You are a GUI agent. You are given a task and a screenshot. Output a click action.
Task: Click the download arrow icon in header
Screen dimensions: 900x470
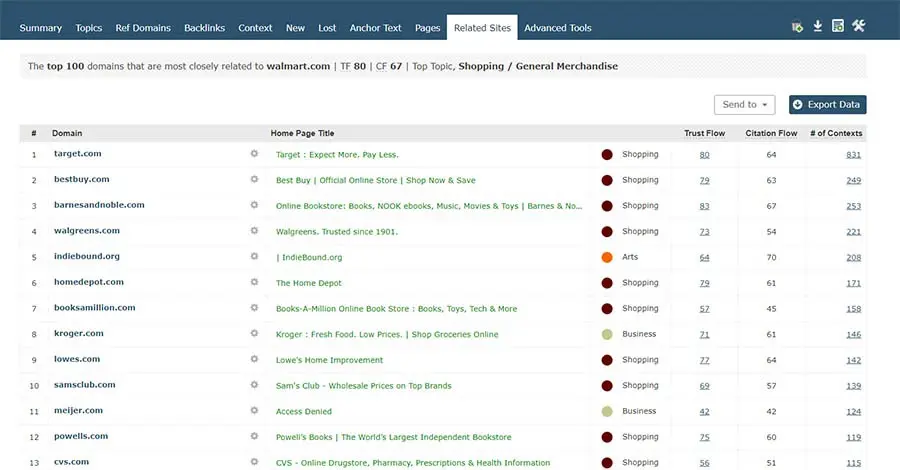[x=817, y=26]
